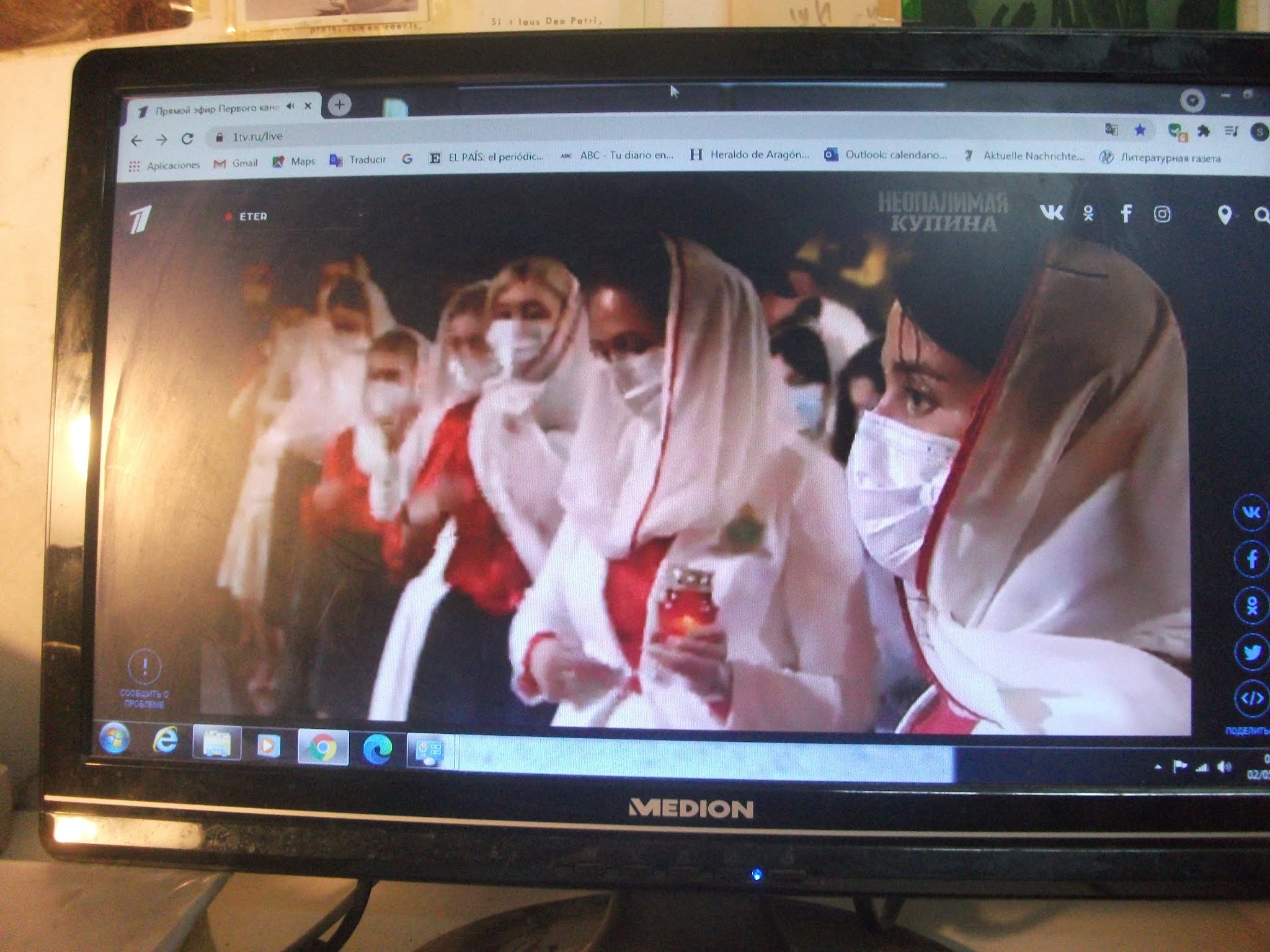Open the Extensions puzzle icon

pyautogui.click(x=1204, y=131)
